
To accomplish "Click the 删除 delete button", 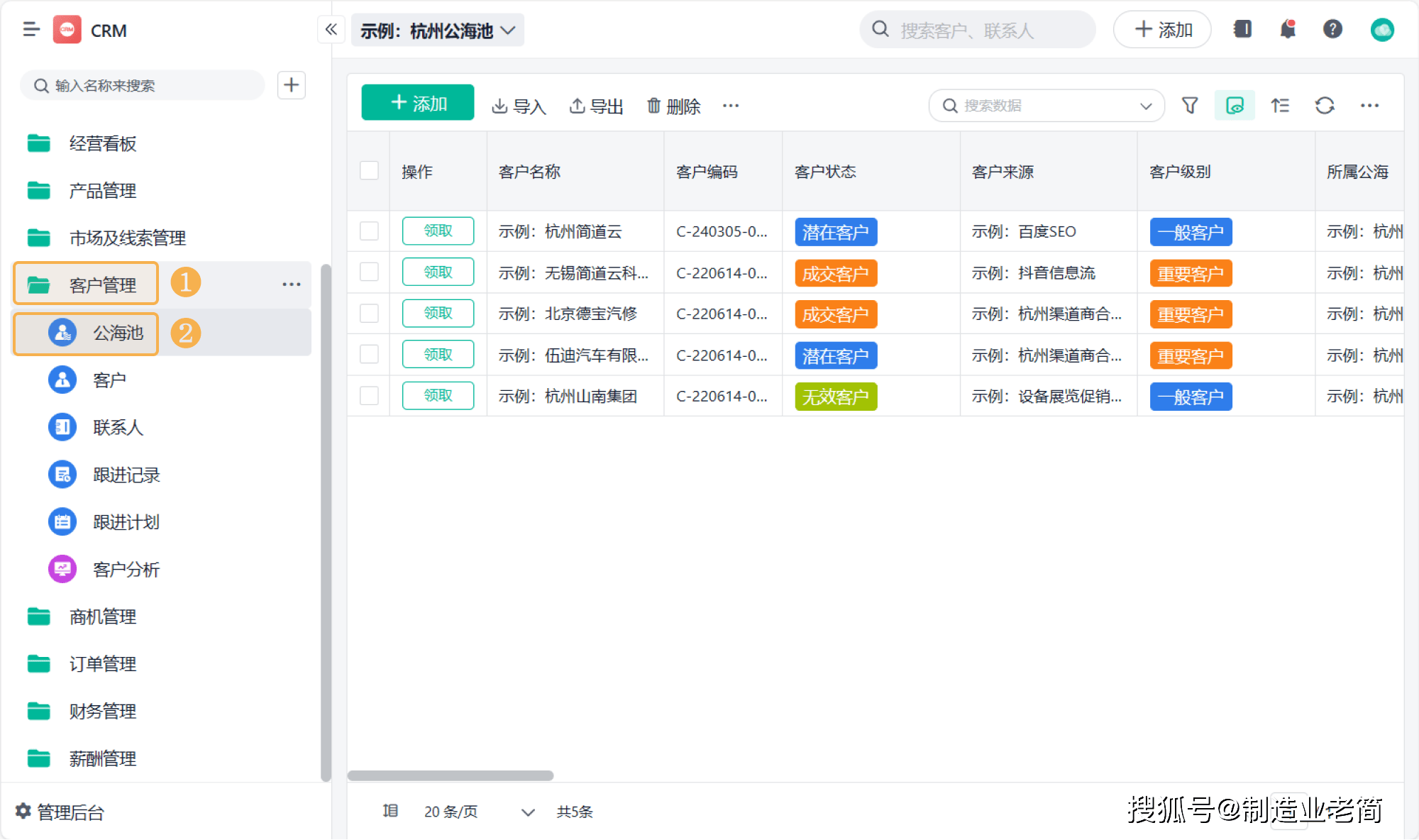I will pyautogui.click(x=674, y=106).
